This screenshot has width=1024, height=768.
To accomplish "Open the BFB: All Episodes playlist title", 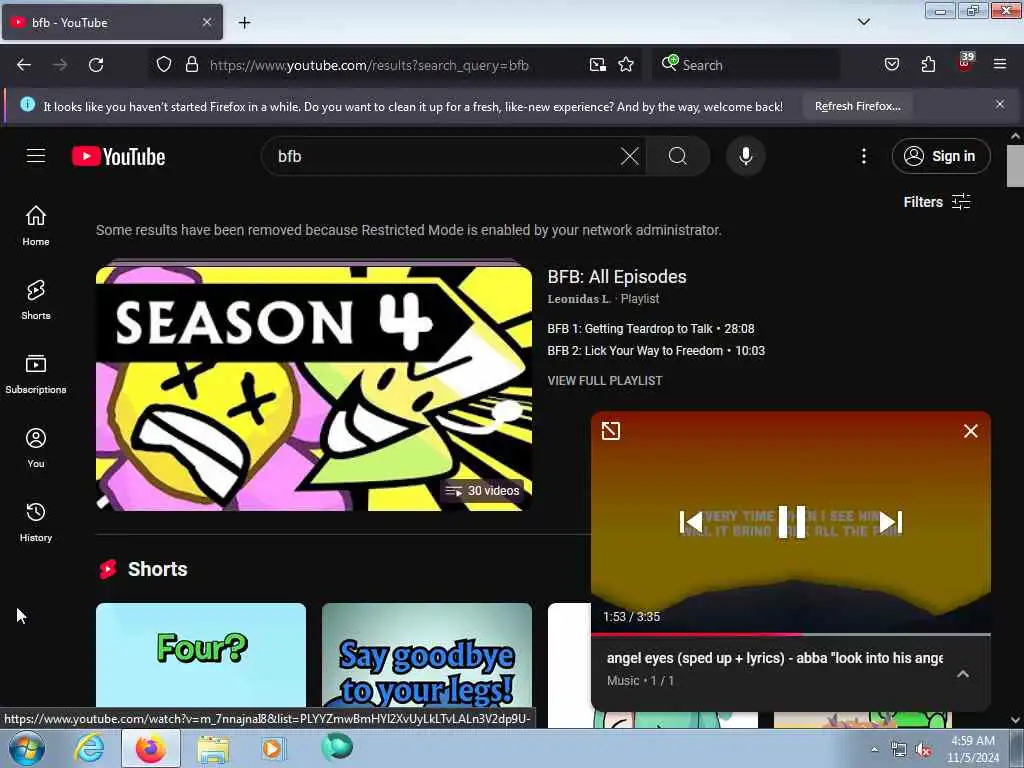I will pyautogui.click(x=616, y=276).
